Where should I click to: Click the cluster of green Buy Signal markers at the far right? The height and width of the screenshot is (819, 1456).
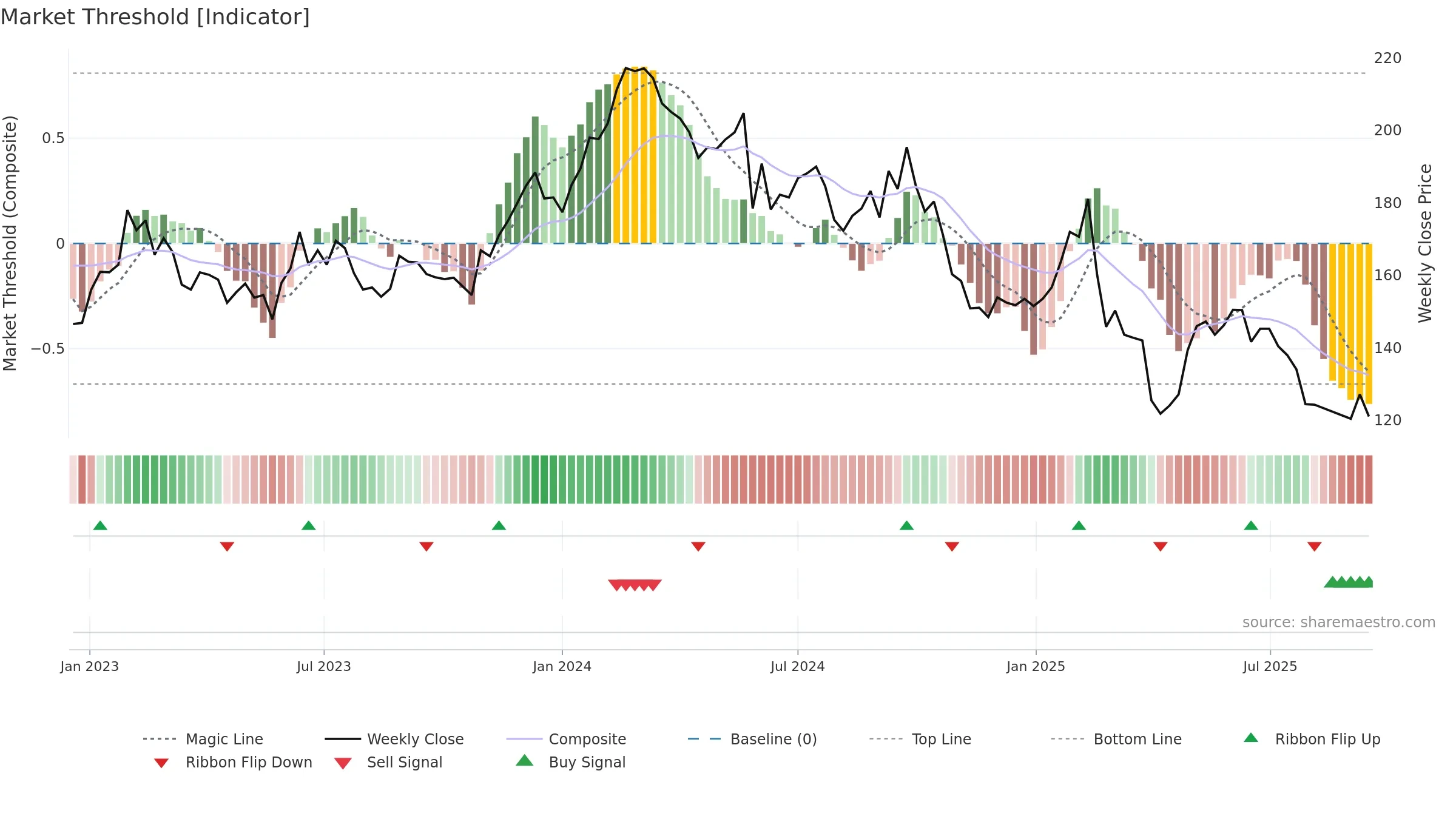[x=1348, y=582]
